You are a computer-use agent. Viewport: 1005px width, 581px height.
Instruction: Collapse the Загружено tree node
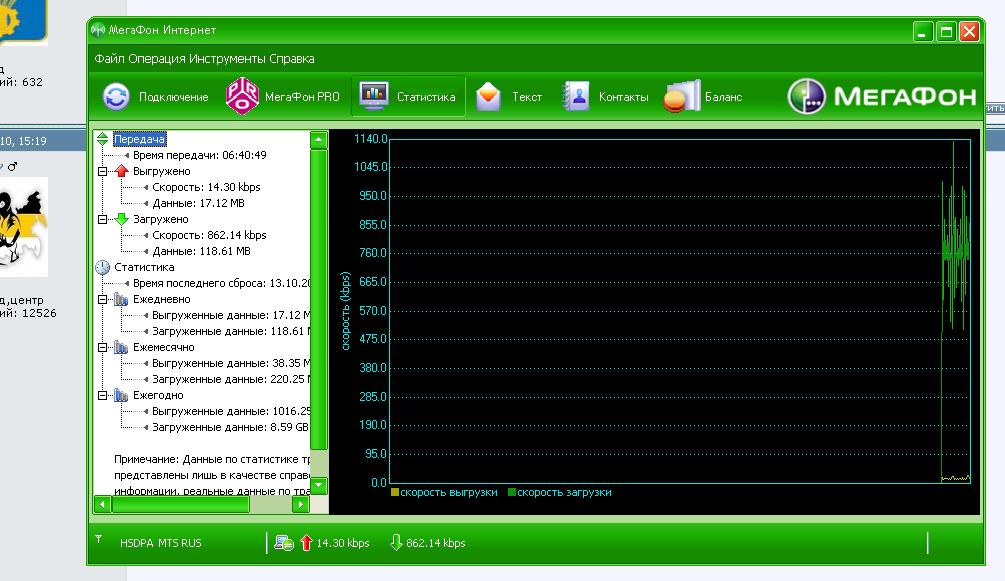tap(103, 219)
